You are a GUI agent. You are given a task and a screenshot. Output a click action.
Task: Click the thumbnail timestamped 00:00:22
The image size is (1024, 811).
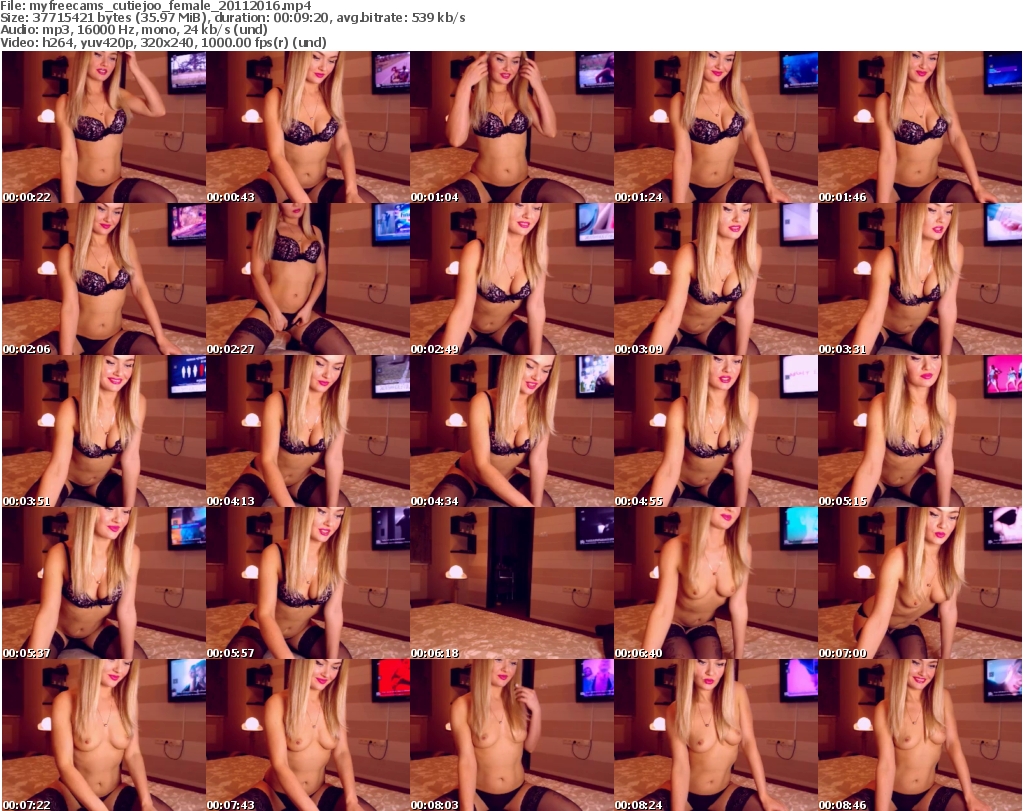pos(103,127)
